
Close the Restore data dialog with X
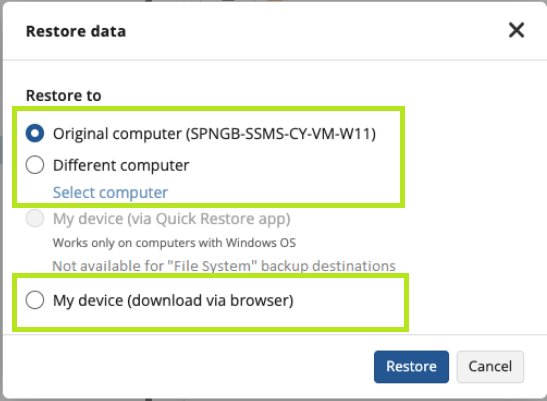[516, 30]
